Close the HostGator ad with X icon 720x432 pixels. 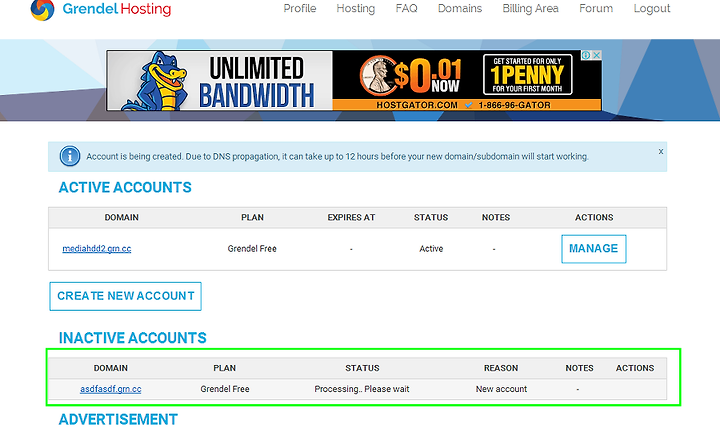point(596,55)
